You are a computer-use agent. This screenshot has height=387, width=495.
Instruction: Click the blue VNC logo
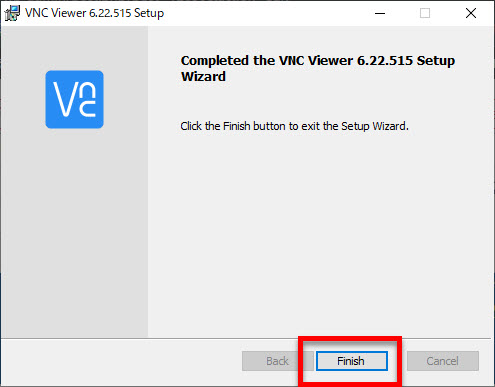click(75, 99)
